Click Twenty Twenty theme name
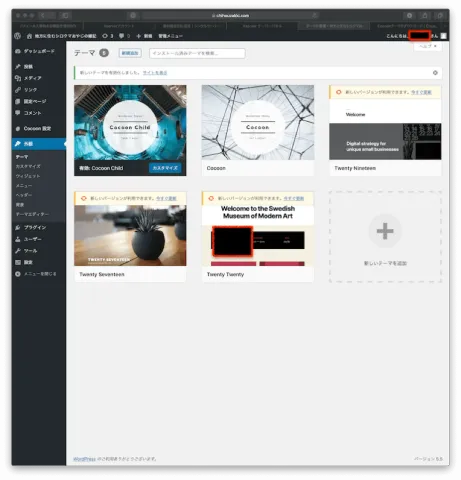 pyautogui.click(x=225, y=274)
